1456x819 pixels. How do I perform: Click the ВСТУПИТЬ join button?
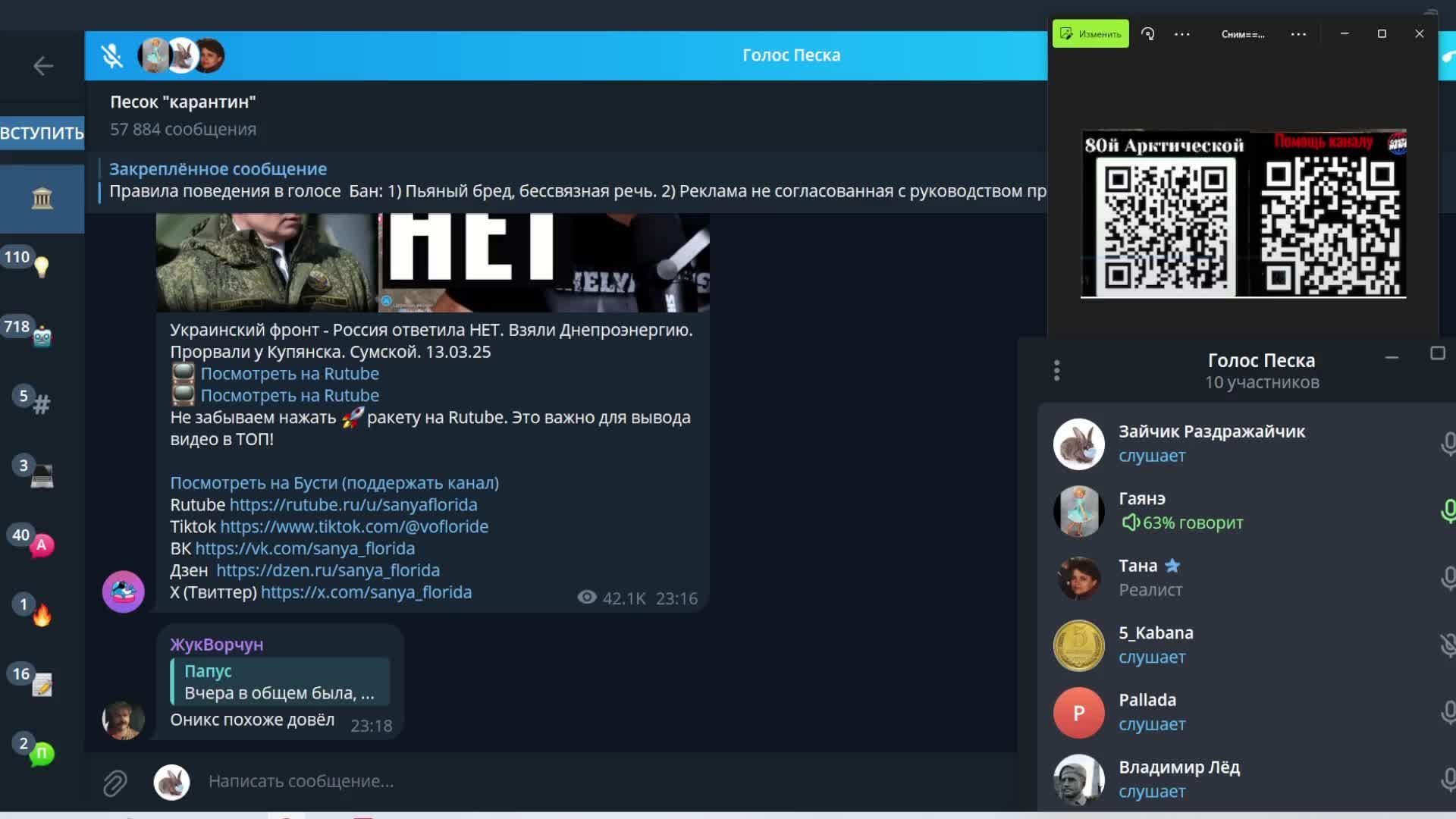42,133
